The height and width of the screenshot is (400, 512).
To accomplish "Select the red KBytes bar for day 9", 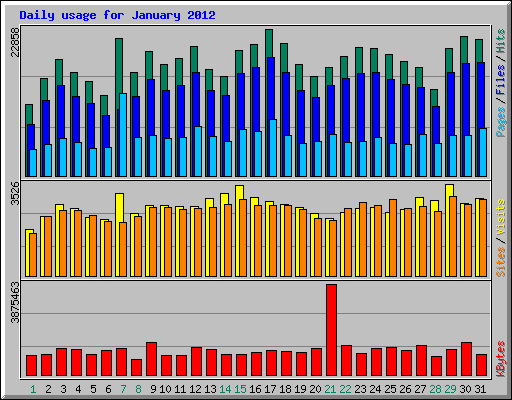I will (x=151, y=359).
